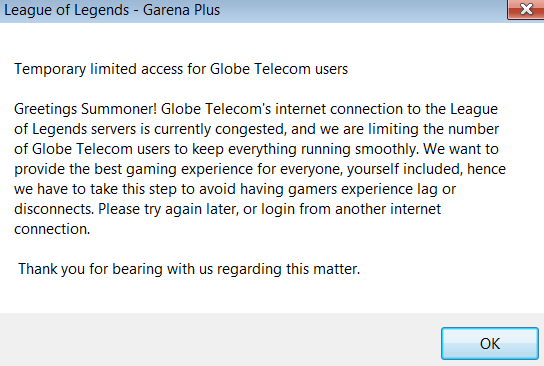Click the words yourself included
Viewport: 544px width, 366px height.
(x=405, y=170)
